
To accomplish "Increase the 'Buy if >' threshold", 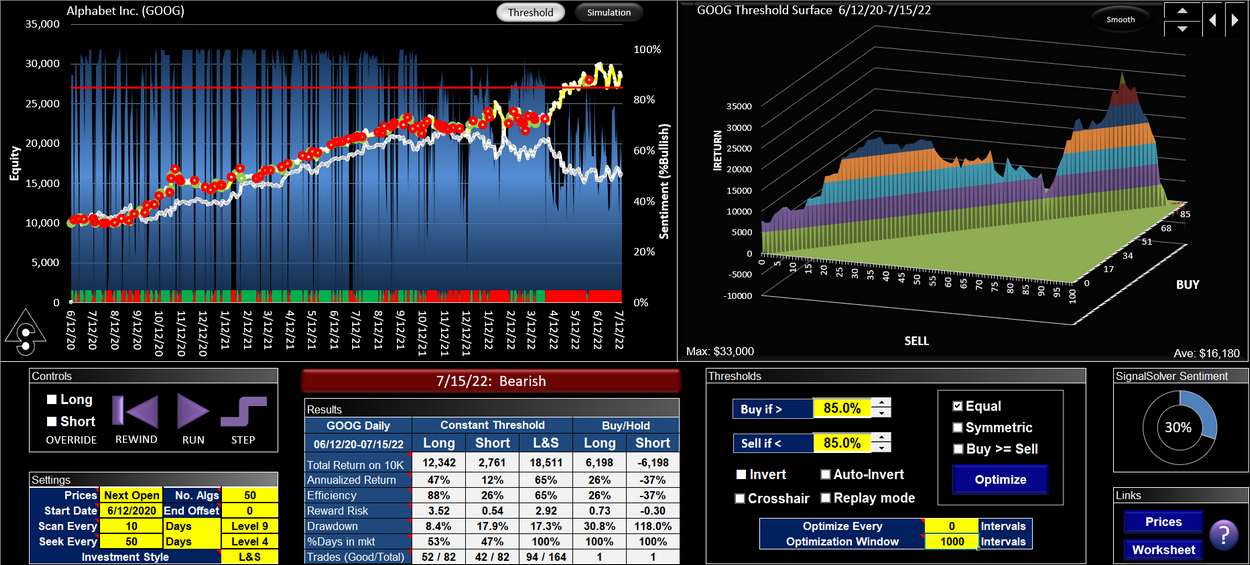I will point(880,403).
